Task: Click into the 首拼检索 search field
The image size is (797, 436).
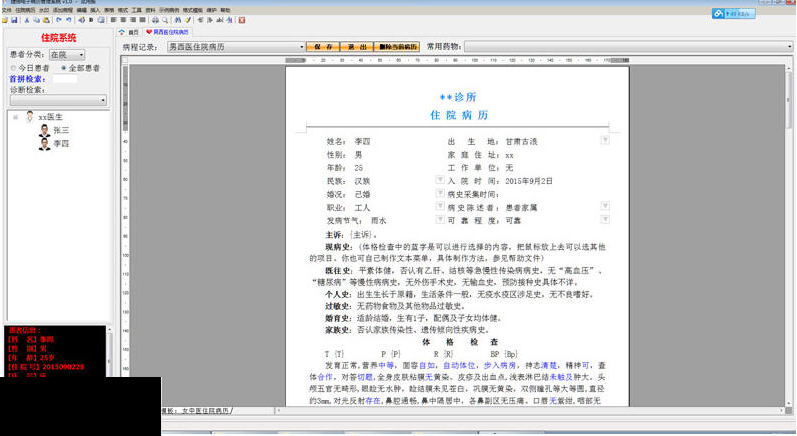Action: click(x=65, y=79)
